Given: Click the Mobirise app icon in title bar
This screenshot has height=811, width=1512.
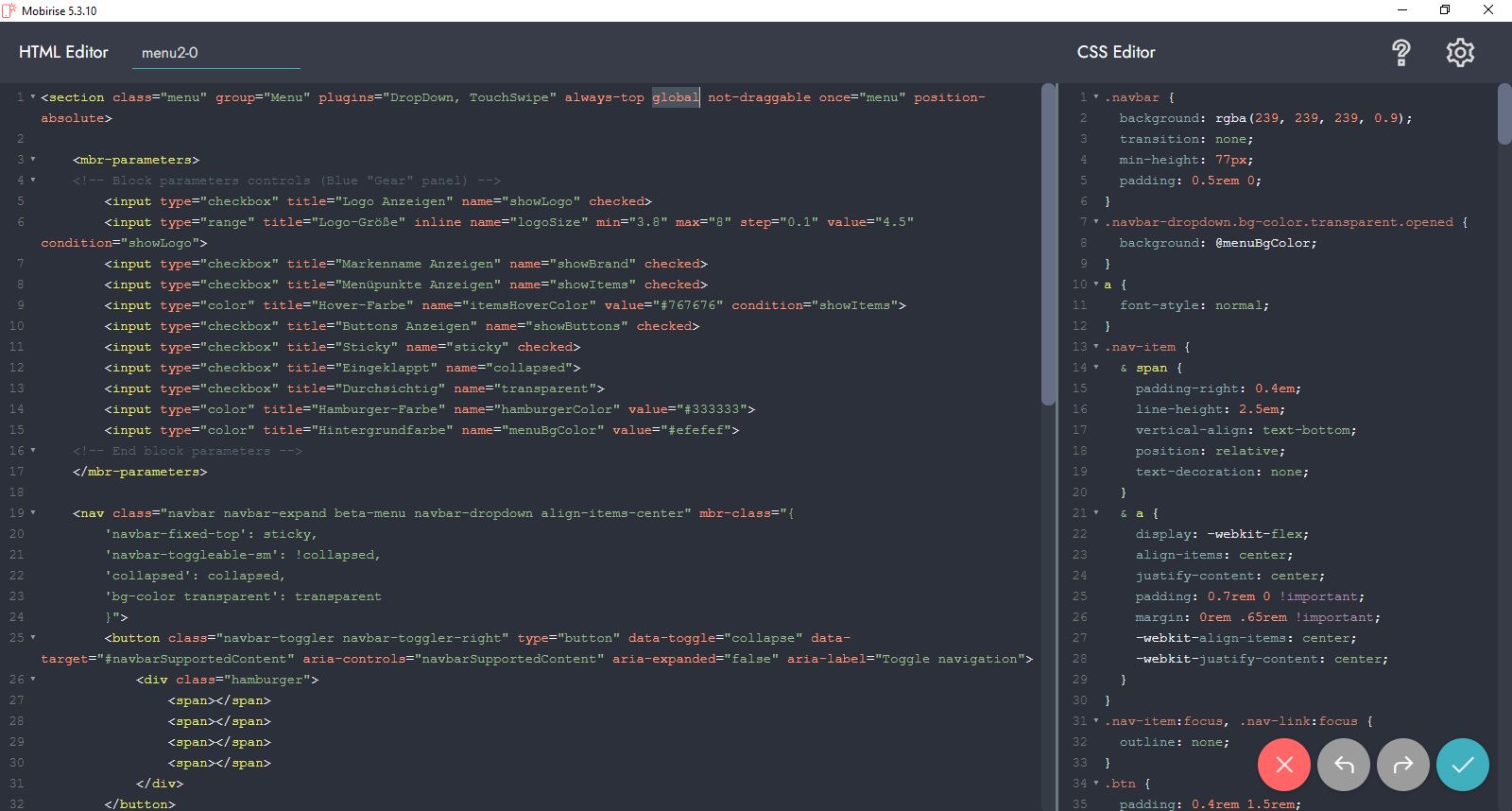Looking at the screenshot, I should [9, 10].
